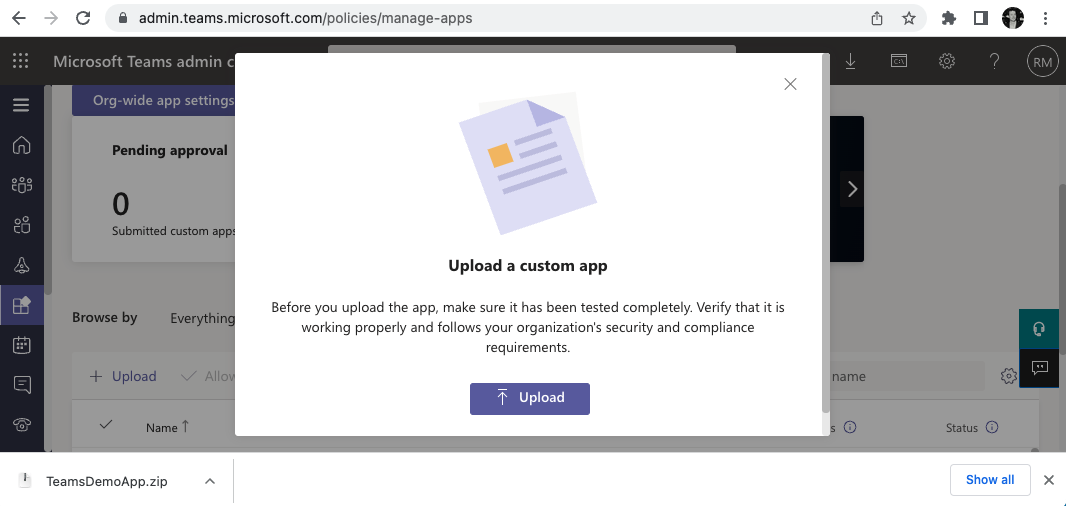This screenshot has width=1066, height=506.
Task: Click the download icon in header
Action: 850,61
